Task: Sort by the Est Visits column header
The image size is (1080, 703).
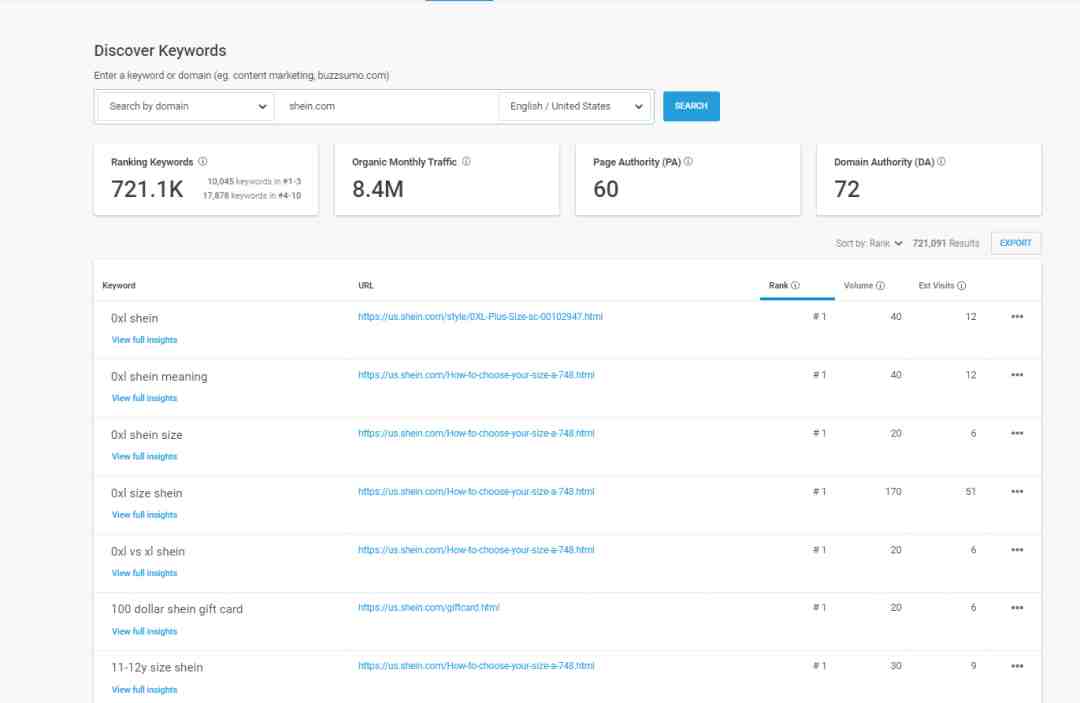Action: pyautogui.click(x=937, y=286)
